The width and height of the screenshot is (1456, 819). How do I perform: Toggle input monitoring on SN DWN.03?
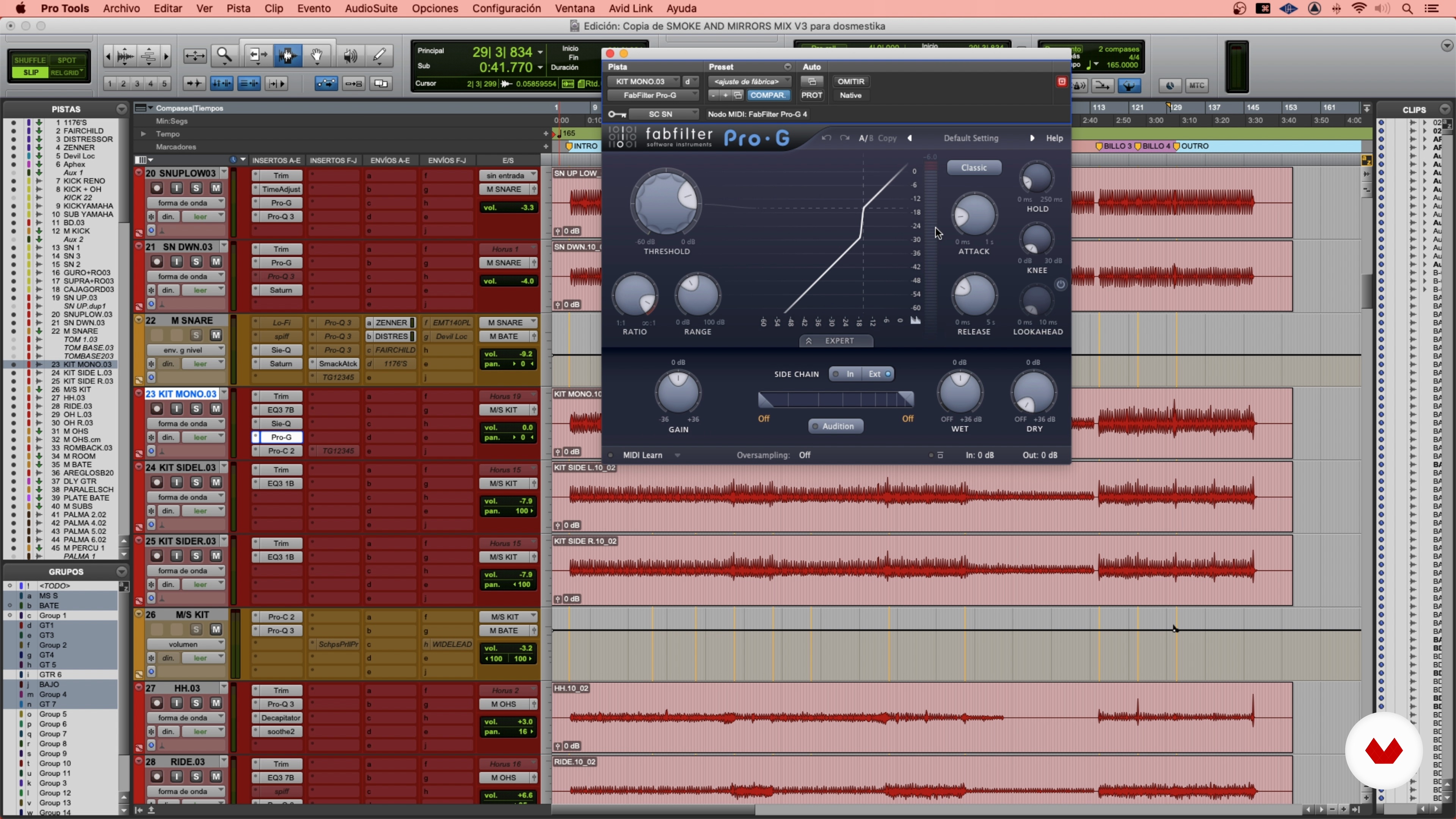click(176, 262)
